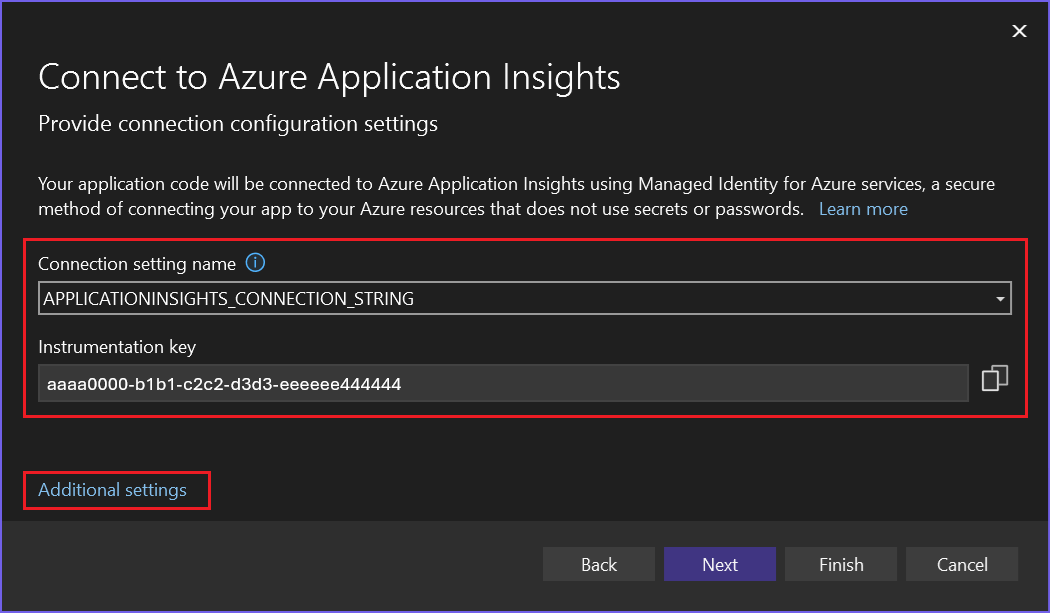Cancel the Application Insights connection wizard
Screen dimensions: 1050x613
tap(961, 563)
